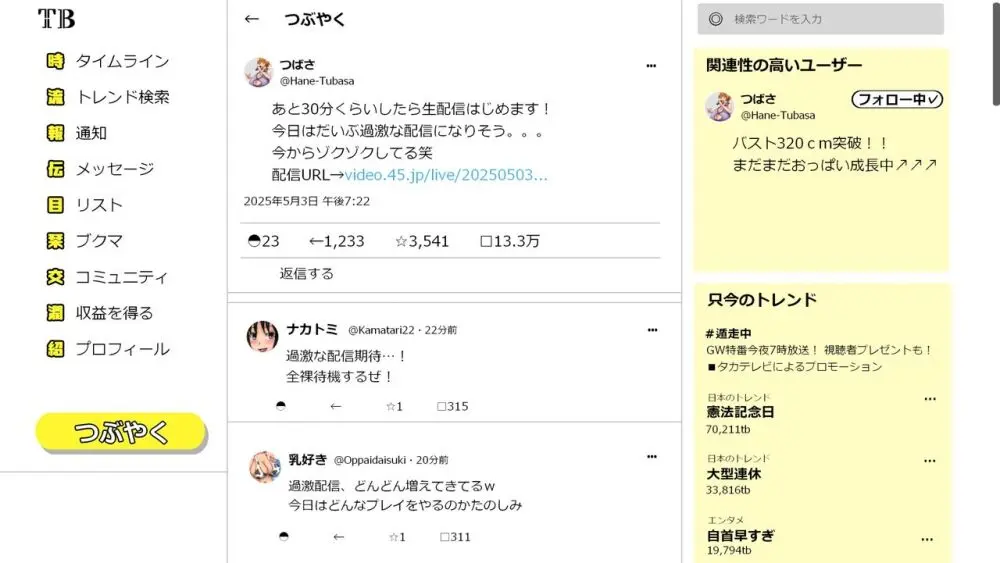Image resolution: width=1000 pixels, height=563 pixels.
Task: Click the back arrow beside つぶやく
Action: [251, 19]
